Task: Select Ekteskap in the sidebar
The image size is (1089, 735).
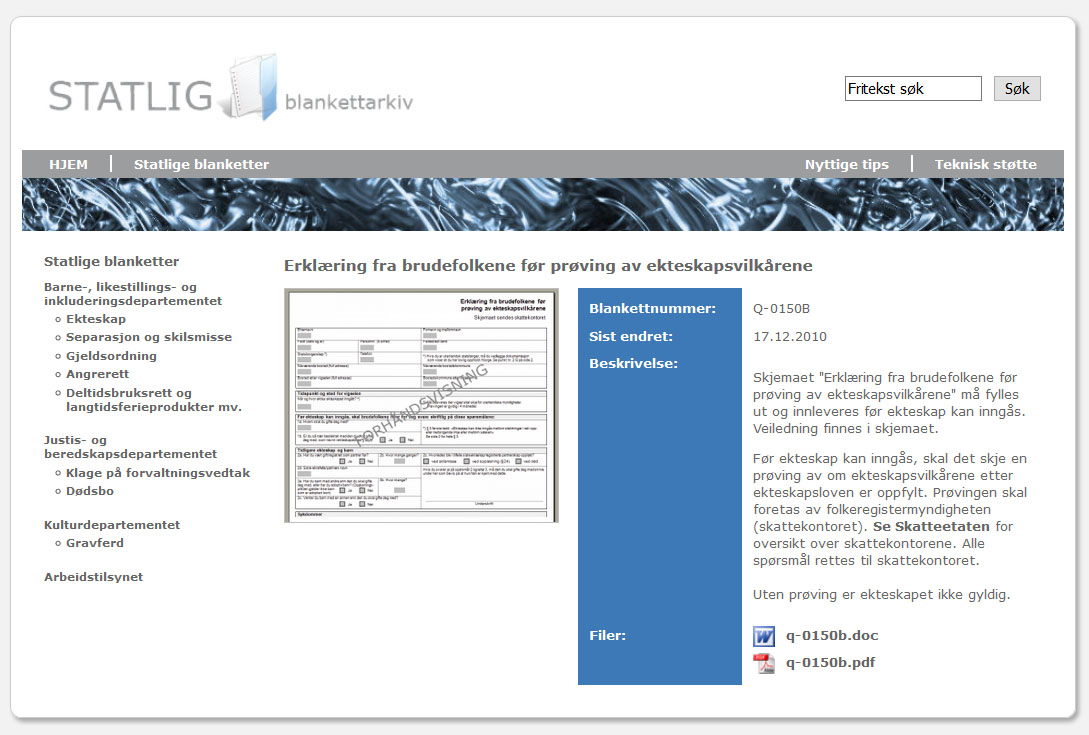Action: (x=96, y=319)
